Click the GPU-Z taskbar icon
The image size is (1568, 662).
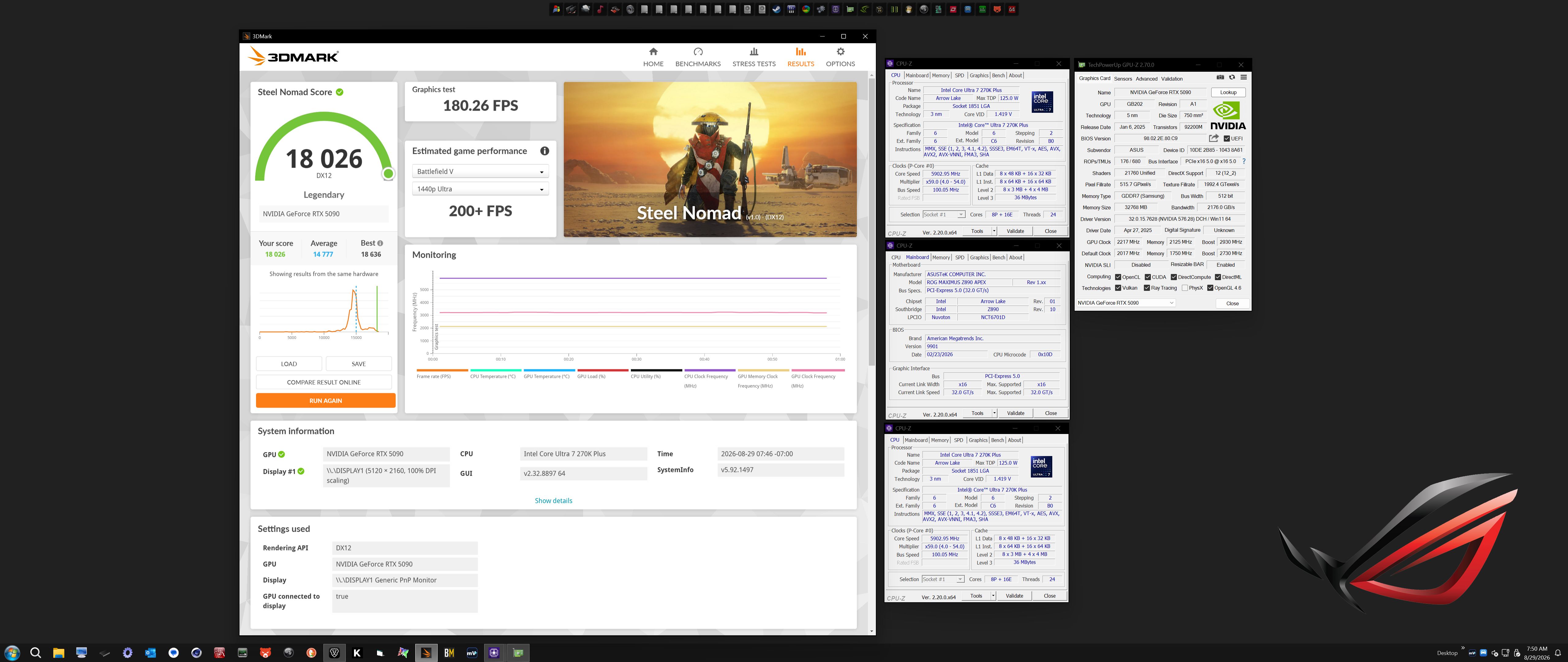point(518,653)
